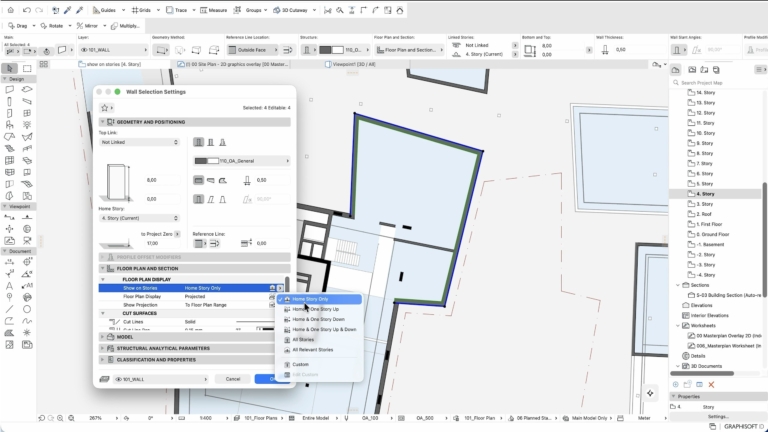Choose All Stories in popup
This screenshot has height=432, width=768.
(x=320, y=339)
